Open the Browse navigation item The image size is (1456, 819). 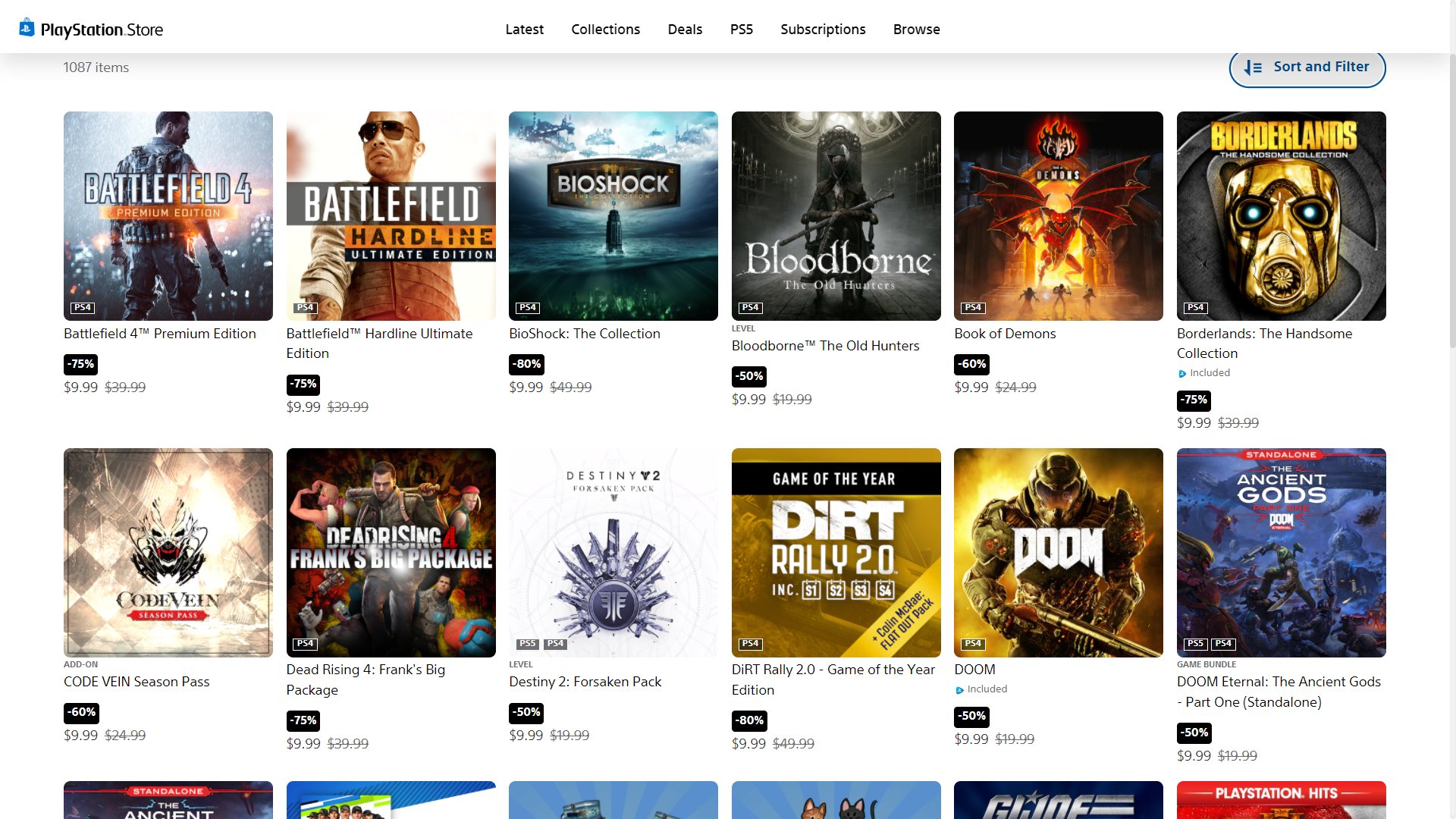(916, 30)
